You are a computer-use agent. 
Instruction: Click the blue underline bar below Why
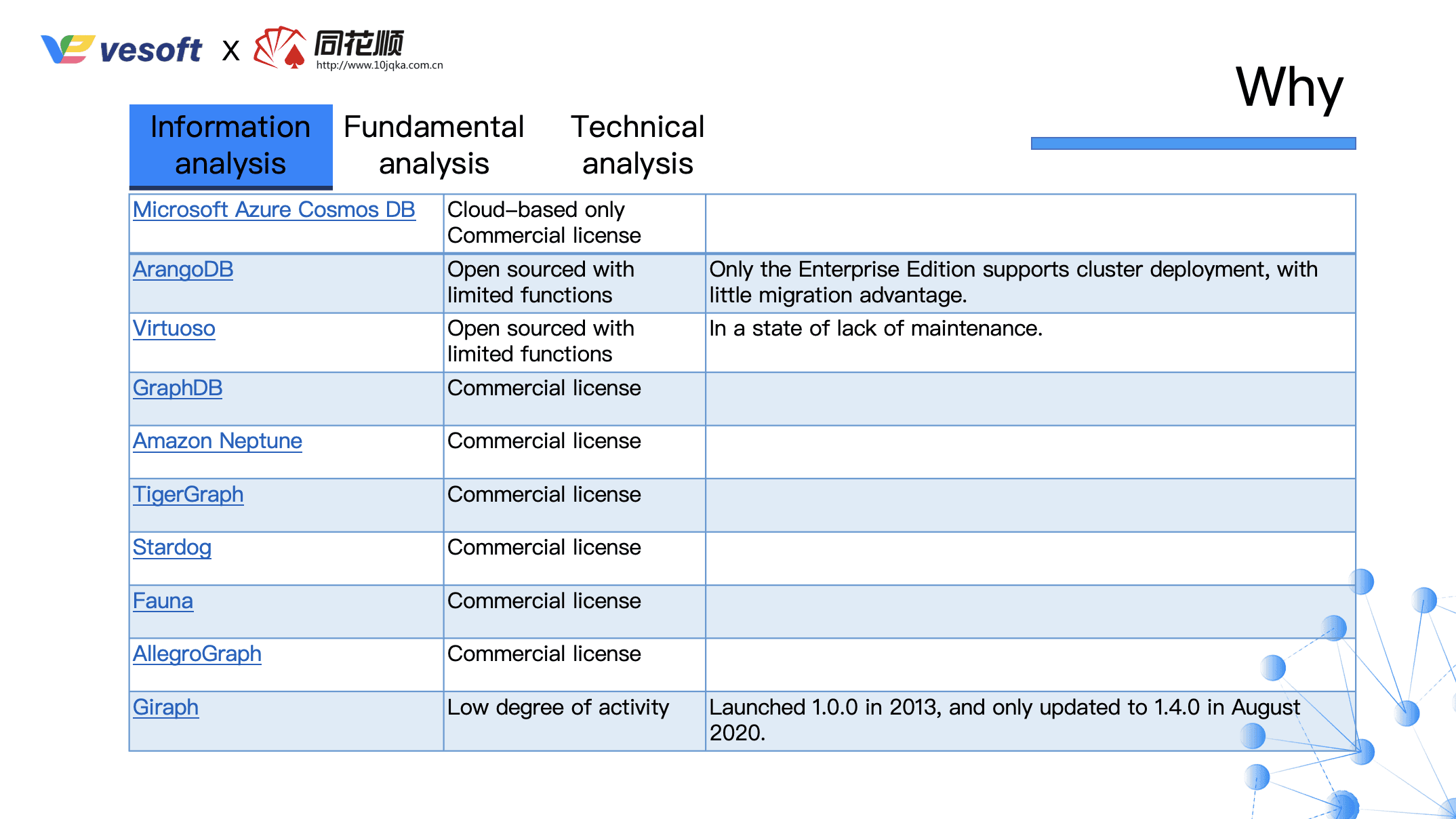pyautogui.click(x=1193, y=141)
